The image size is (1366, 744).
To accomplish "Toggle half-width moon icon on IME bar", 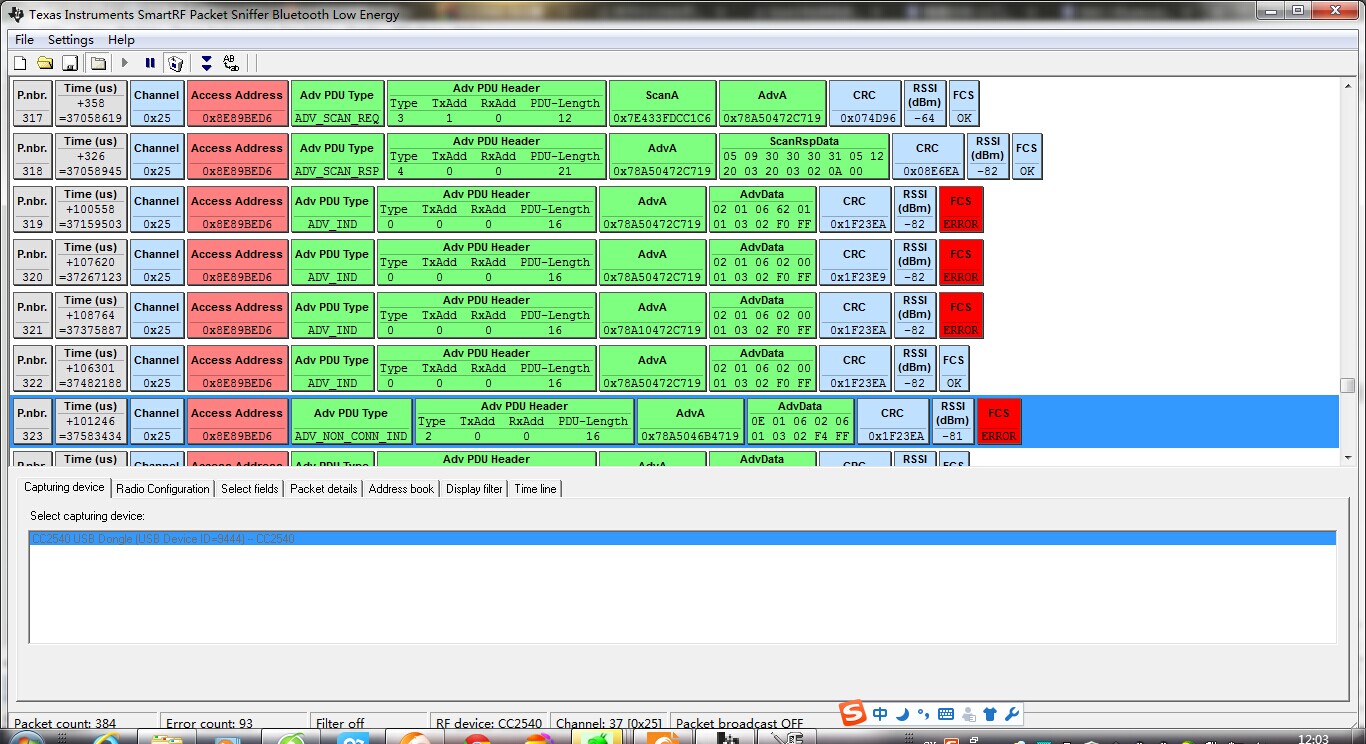I will pos(902,714).
